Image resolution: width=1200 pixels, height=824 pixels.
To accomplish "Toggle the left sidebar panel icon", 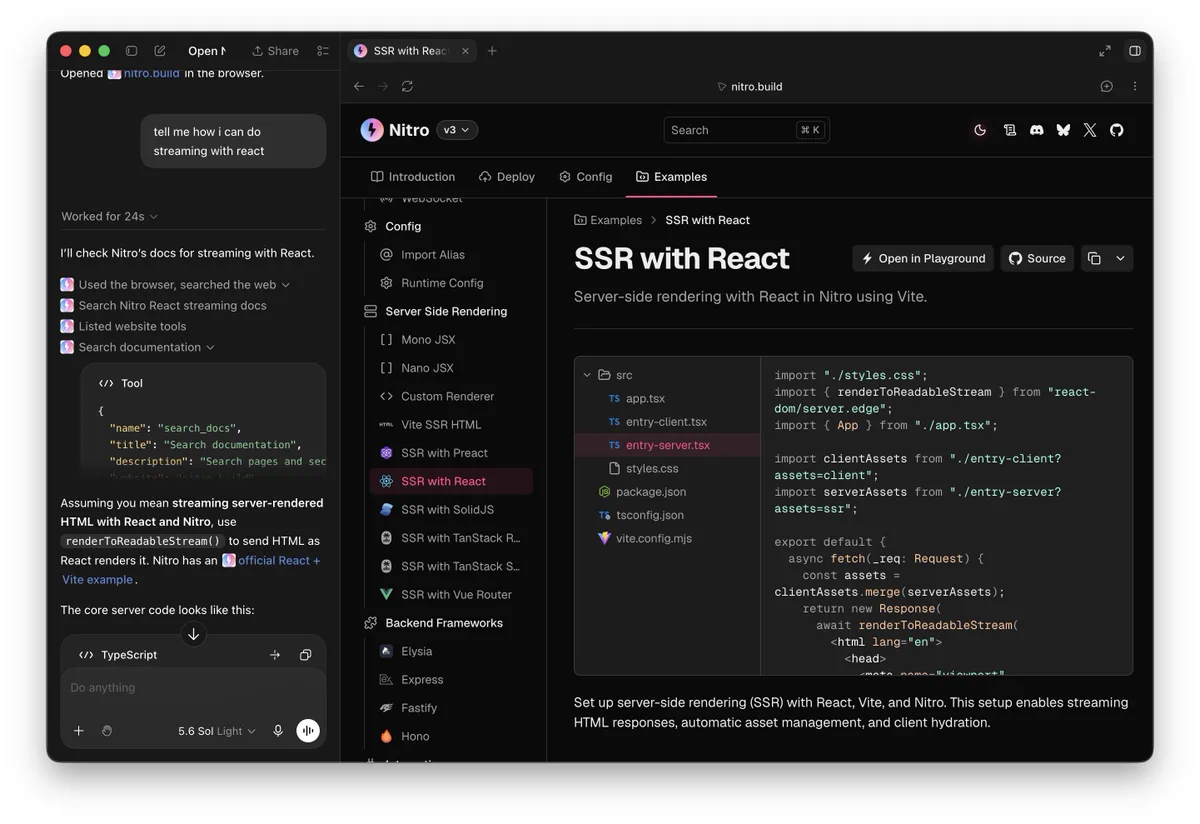I will pos(131,51).
